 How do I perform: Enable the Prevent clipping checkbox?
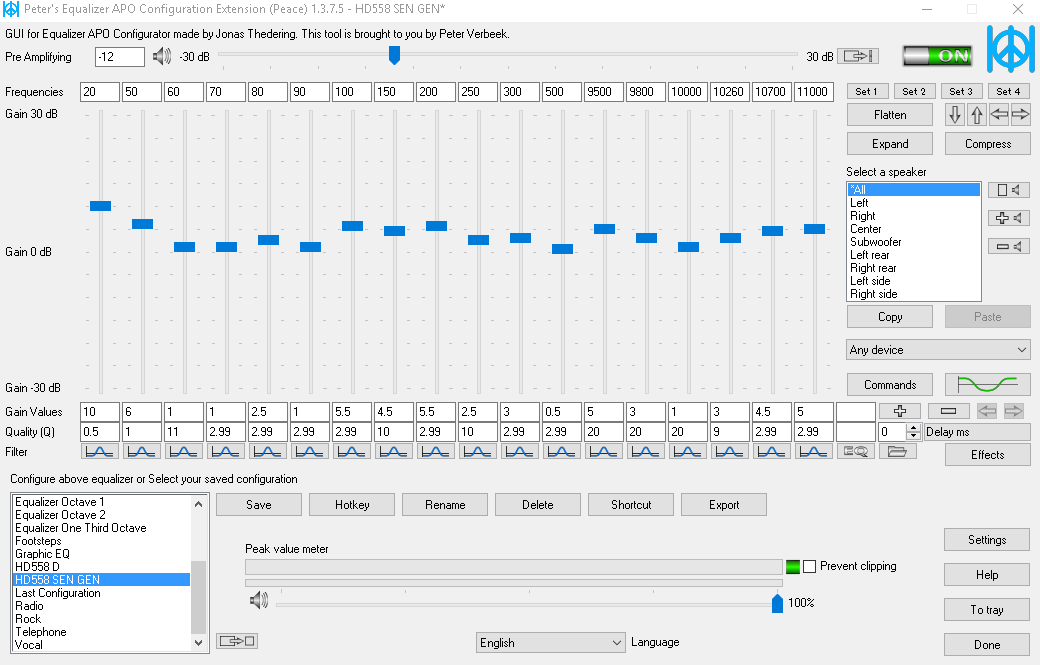point(809,566)
